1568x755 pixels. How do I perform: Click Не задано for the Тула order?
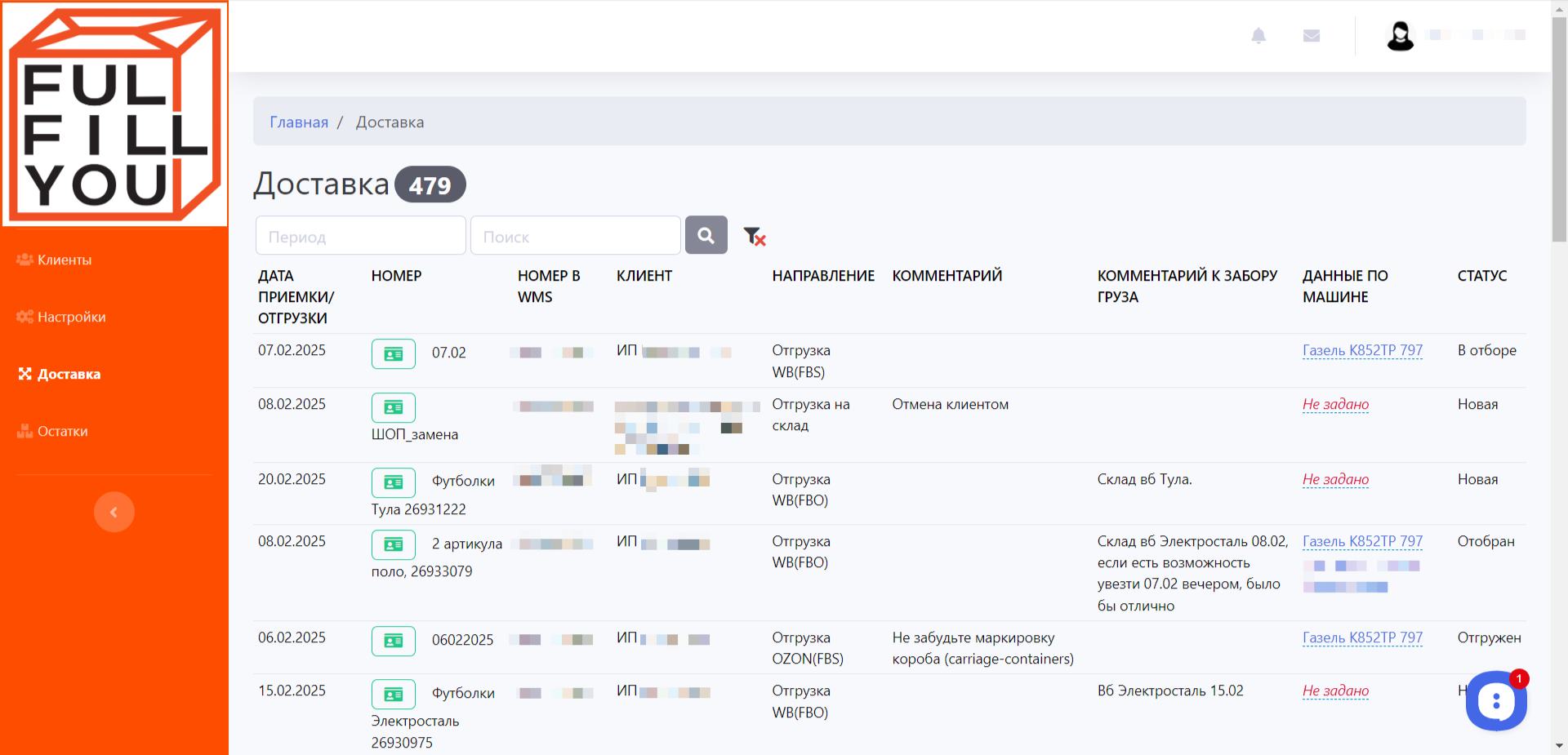[x=1335, y=479]
